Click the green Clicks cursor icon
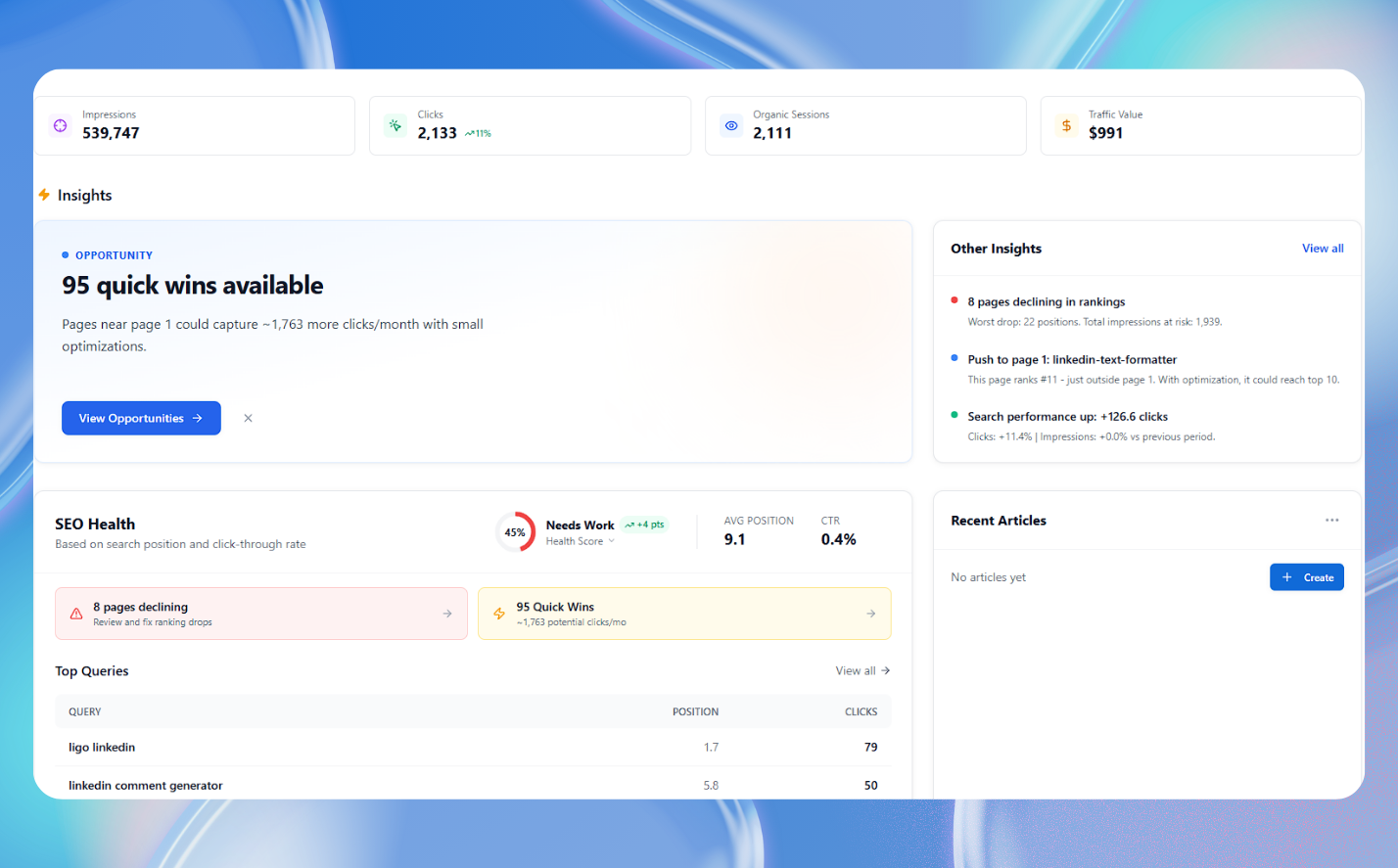Screen dimensions: 1398x868 pos(396,125)
